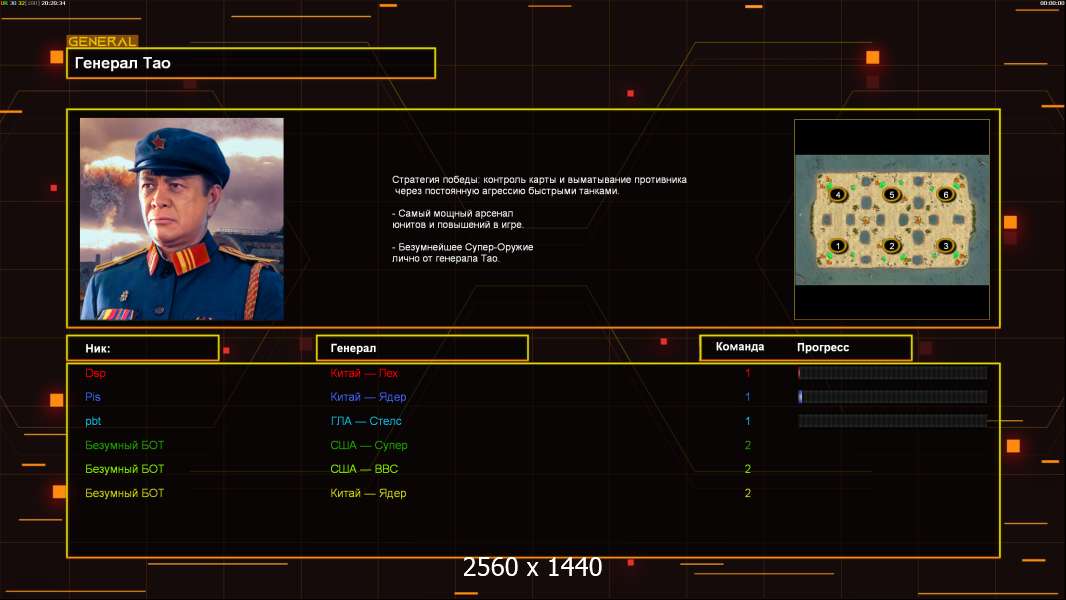This screenshot has height=600, width=1066.
Task: Click "США — ВВС" general entry
Action: click(x=364, y=469)
